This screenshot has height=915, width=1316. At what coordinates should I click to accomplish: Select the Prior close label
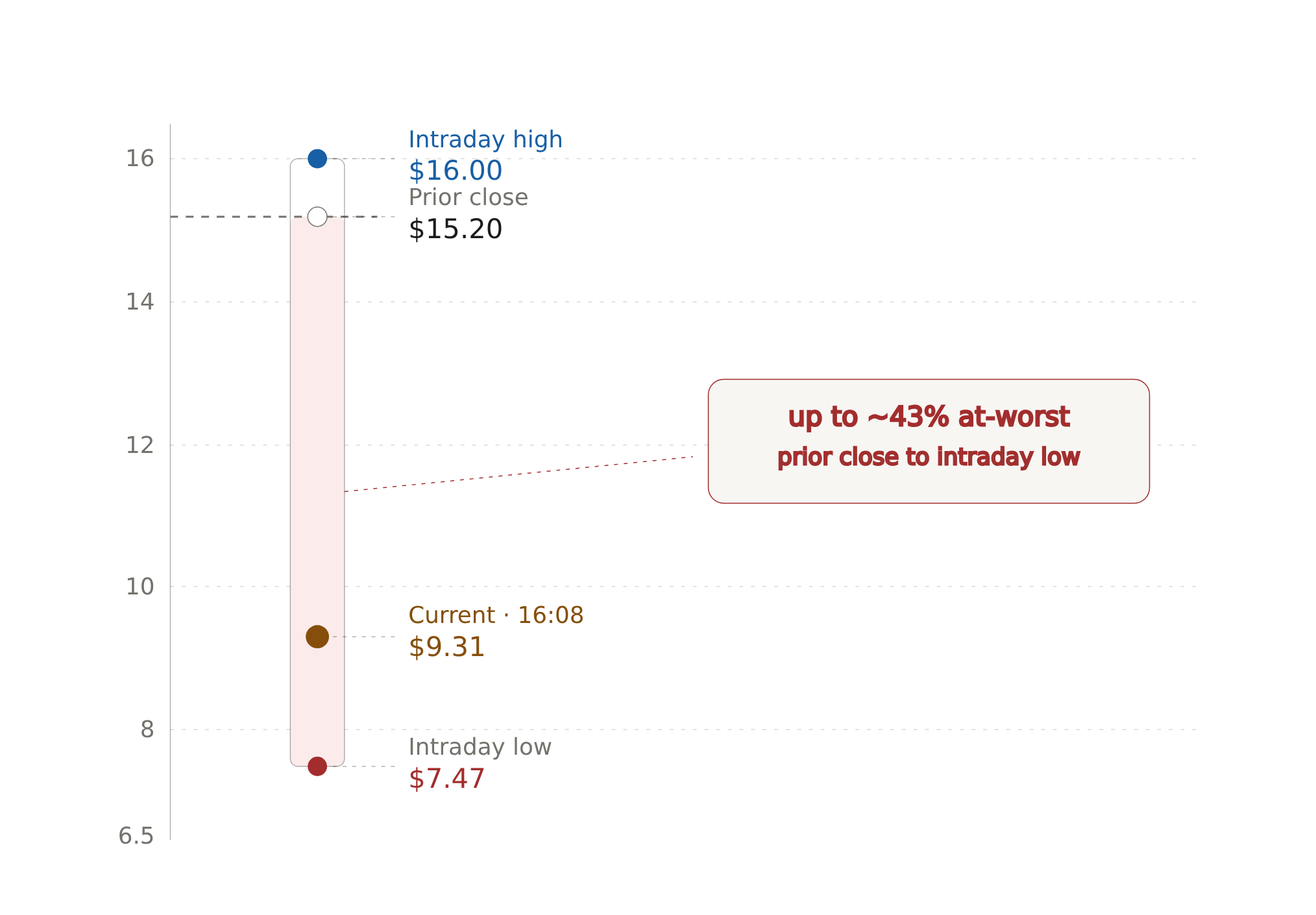click(x=468, y=197)
